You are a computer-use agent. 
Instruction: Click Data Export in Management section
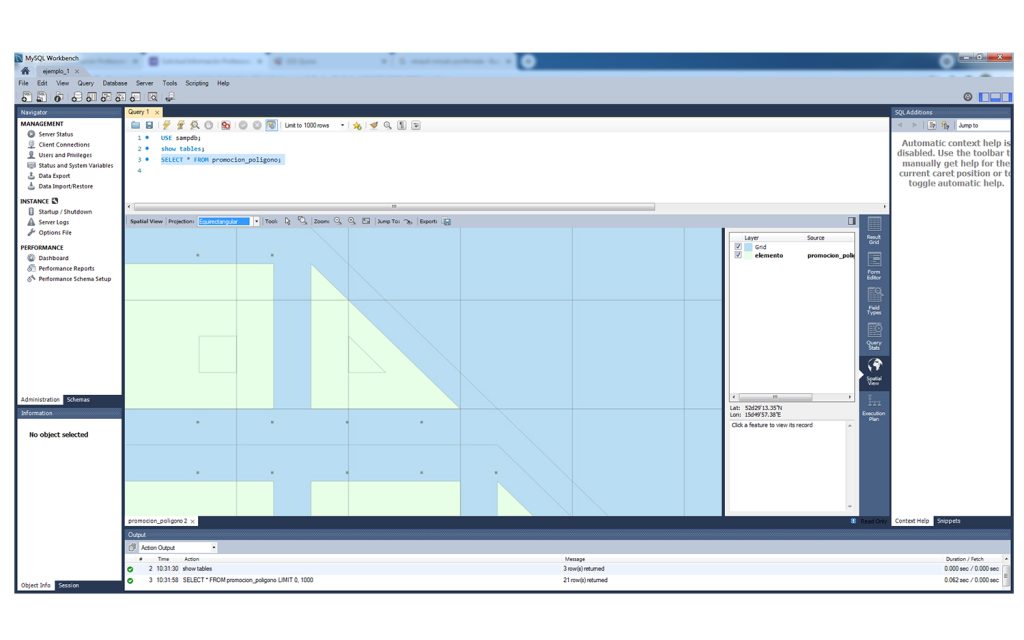[x=54, y=176]
